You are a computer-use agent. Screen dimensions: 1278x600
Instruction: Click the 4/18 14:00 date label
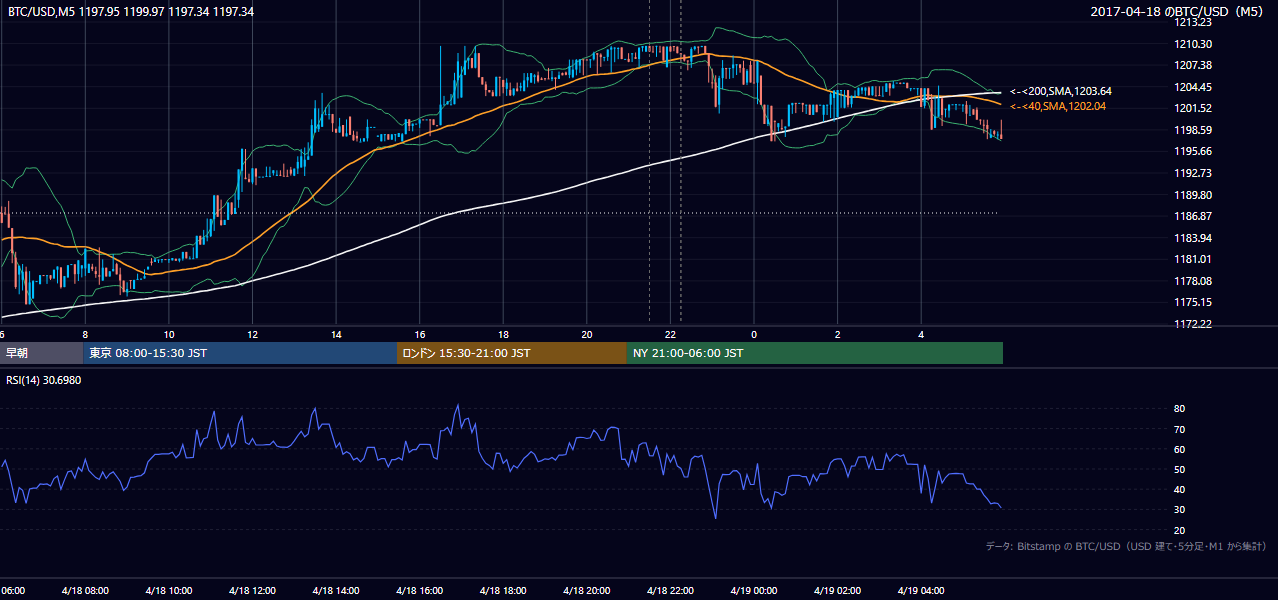pos(336,591)
